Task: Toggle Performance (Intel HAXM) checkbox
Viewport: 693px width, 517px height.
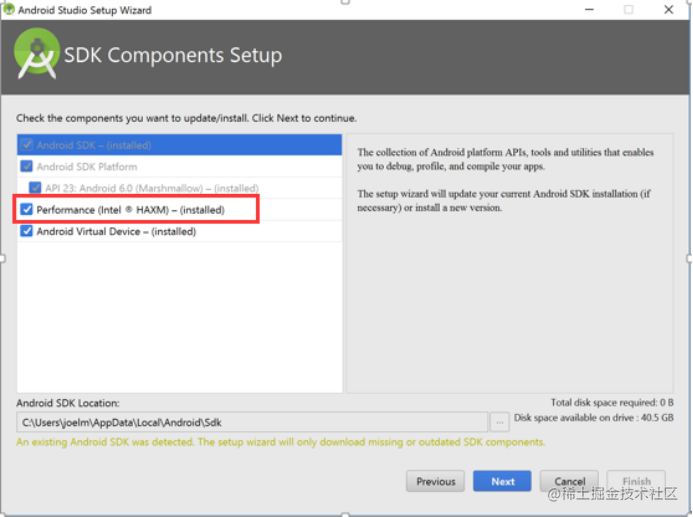Action: (27, 209)
